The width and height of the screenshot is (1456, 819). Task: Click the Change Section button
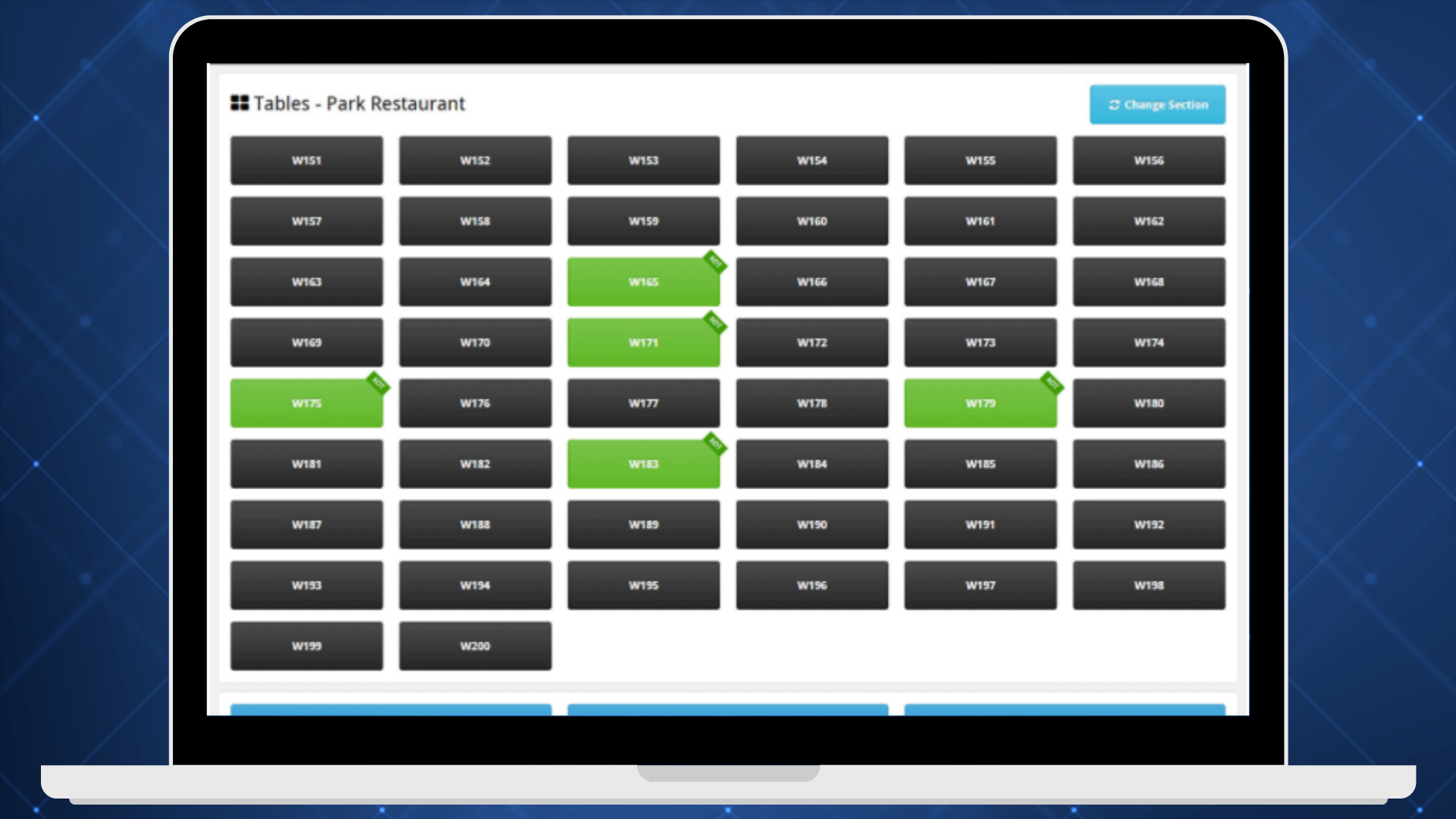coord(1157,105)
